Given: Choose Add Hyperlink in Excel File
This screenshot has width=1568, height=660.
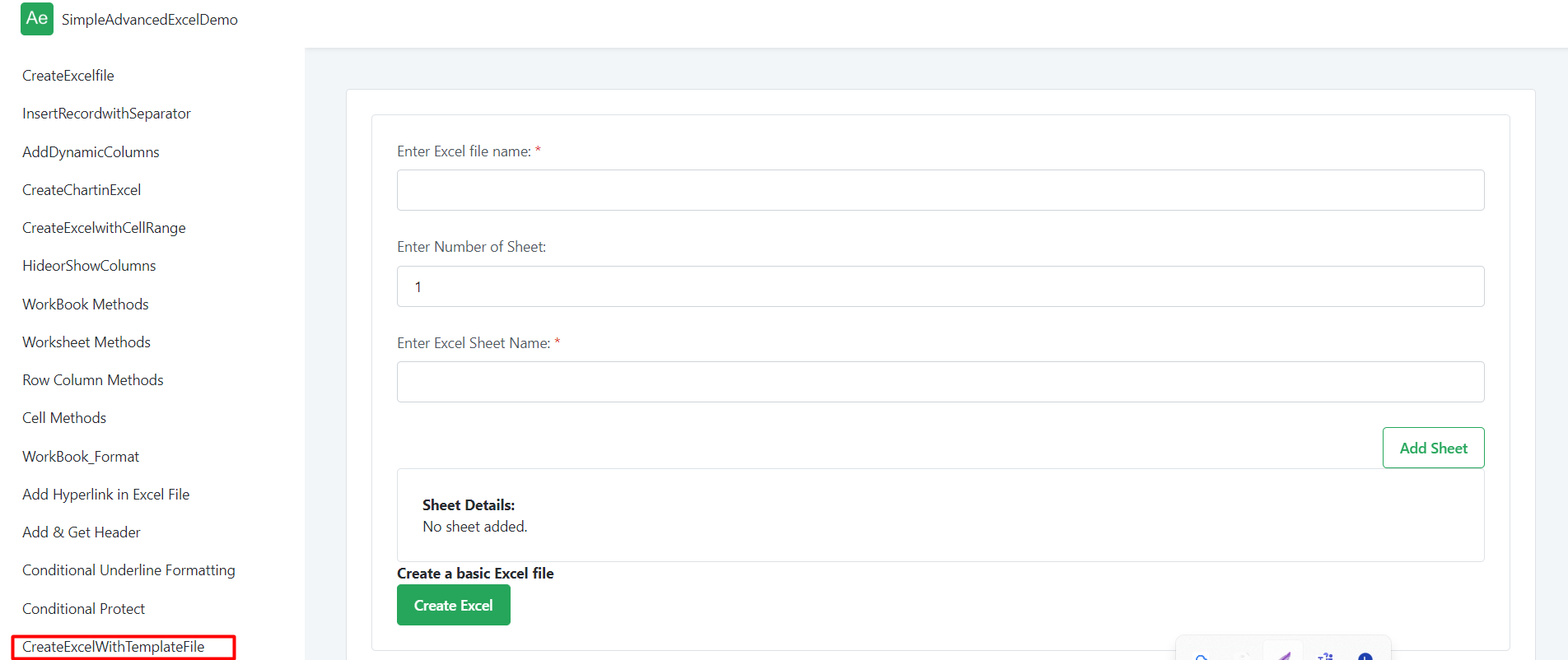Looking at the screenshot, I should pyautogui.click(x=105, y=495).
